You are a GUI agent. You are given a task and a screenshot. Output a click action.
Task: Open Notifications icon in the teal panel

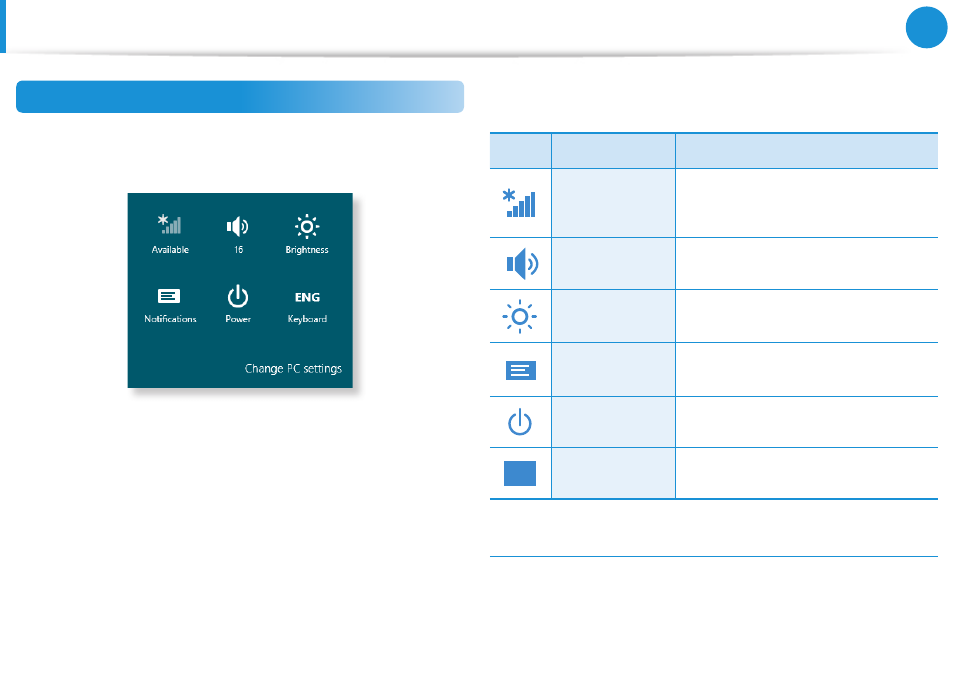169,296
